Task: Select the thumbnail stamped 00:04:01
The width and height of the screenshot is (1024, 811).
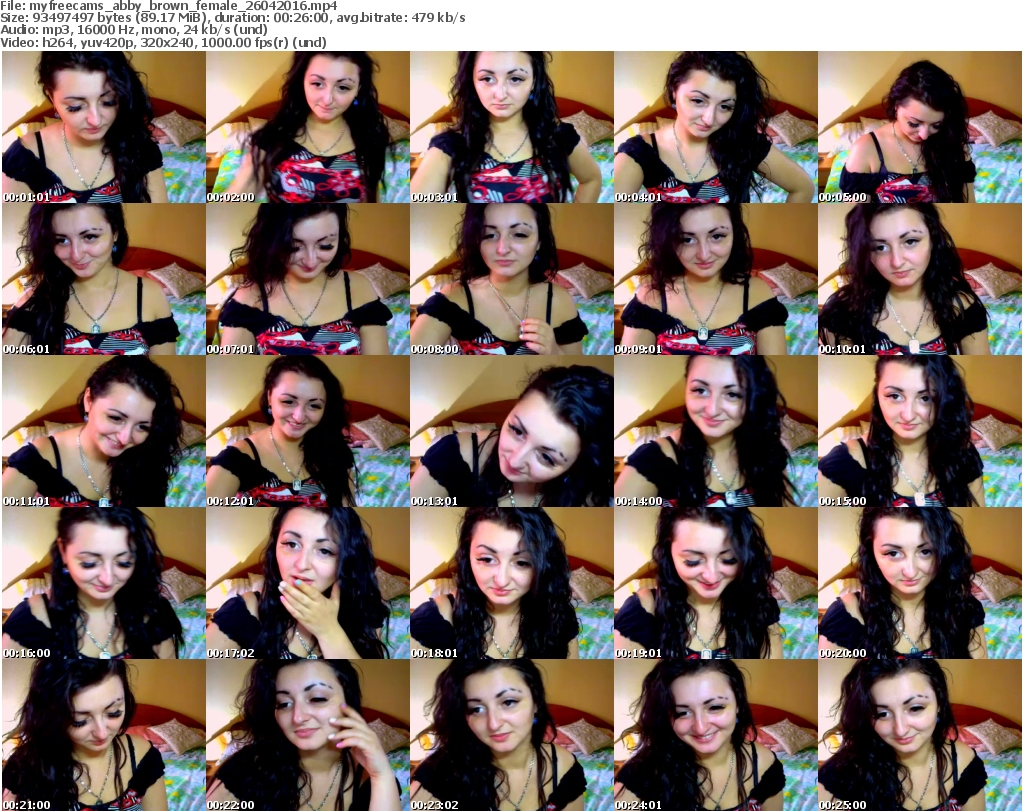Action: (716, 127)
